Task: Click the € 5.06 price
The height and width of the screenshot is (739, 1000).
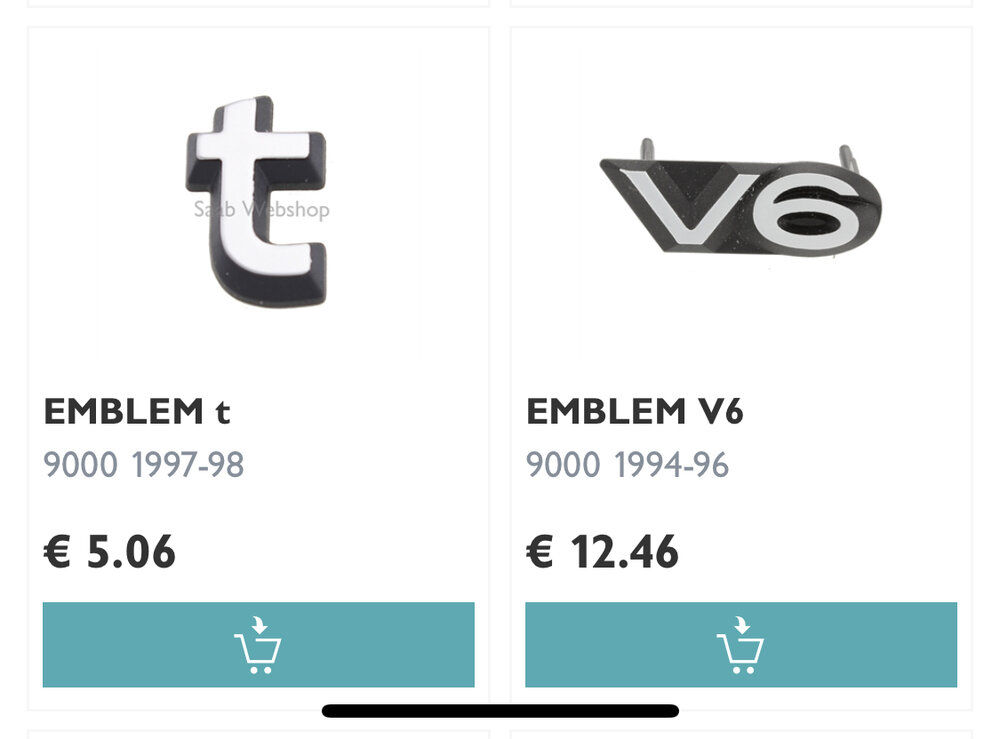Action: (x=109, y=552)
